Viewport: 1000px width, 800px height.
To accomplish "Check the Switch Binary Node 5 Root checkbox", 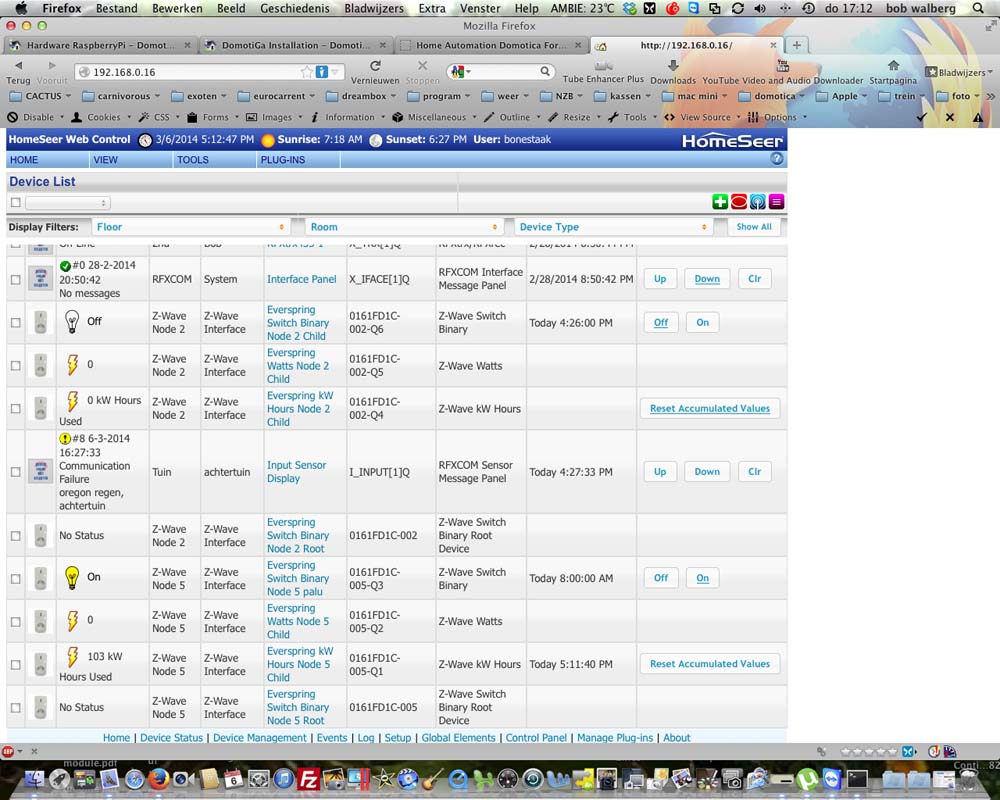I will click(x=16, y=707).
